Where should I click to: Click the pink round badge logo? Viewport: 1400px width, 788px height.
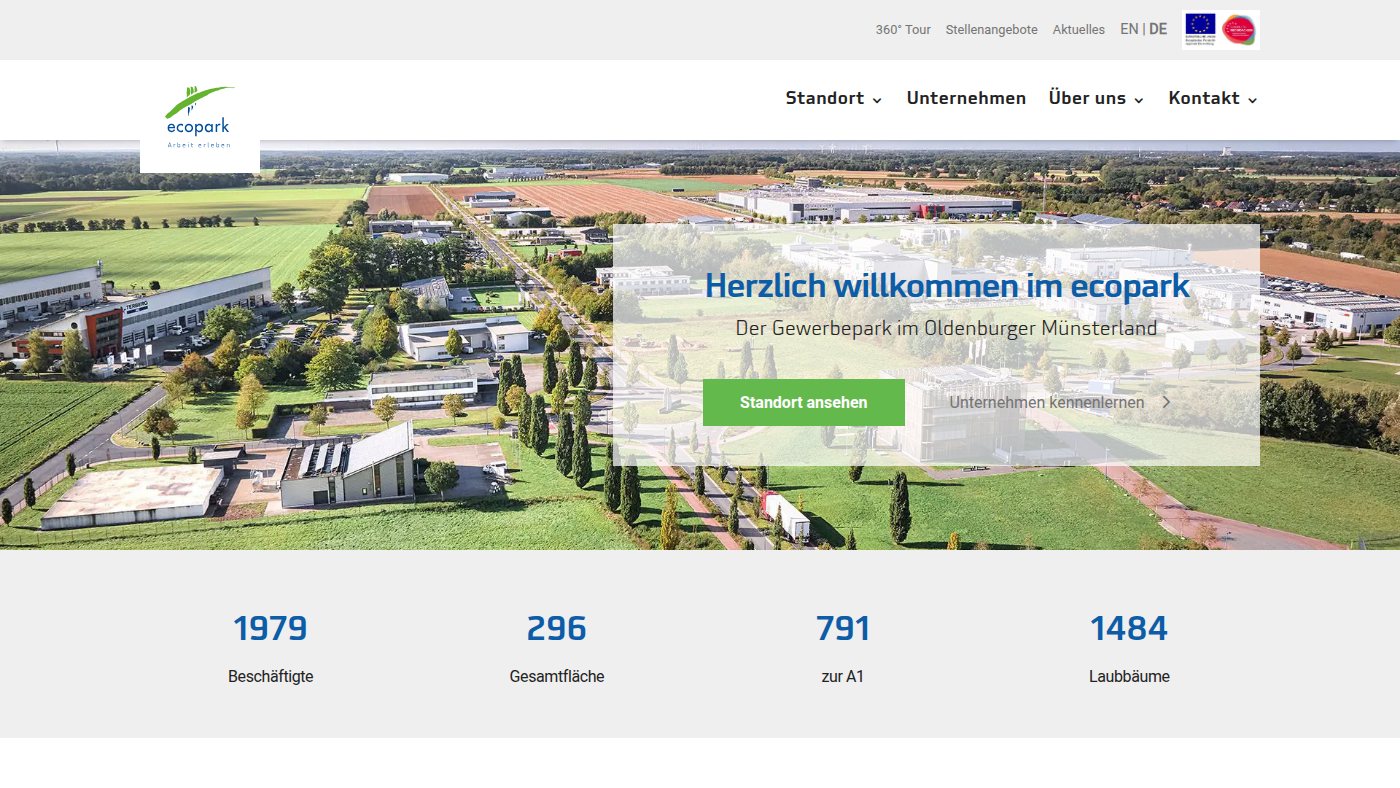click(1239, 30)
